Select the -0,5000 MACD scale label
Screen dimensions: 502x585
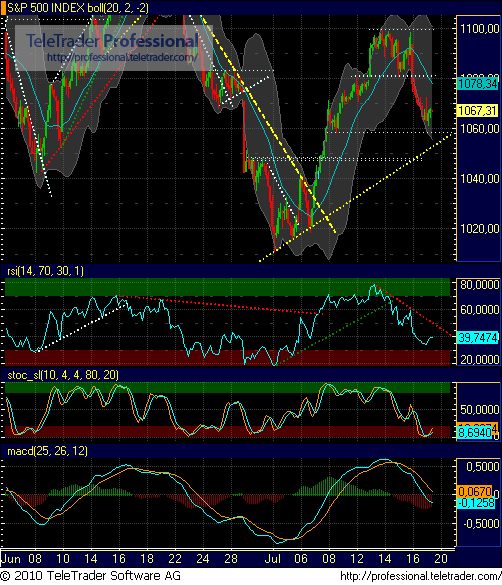tap(481, 524)
